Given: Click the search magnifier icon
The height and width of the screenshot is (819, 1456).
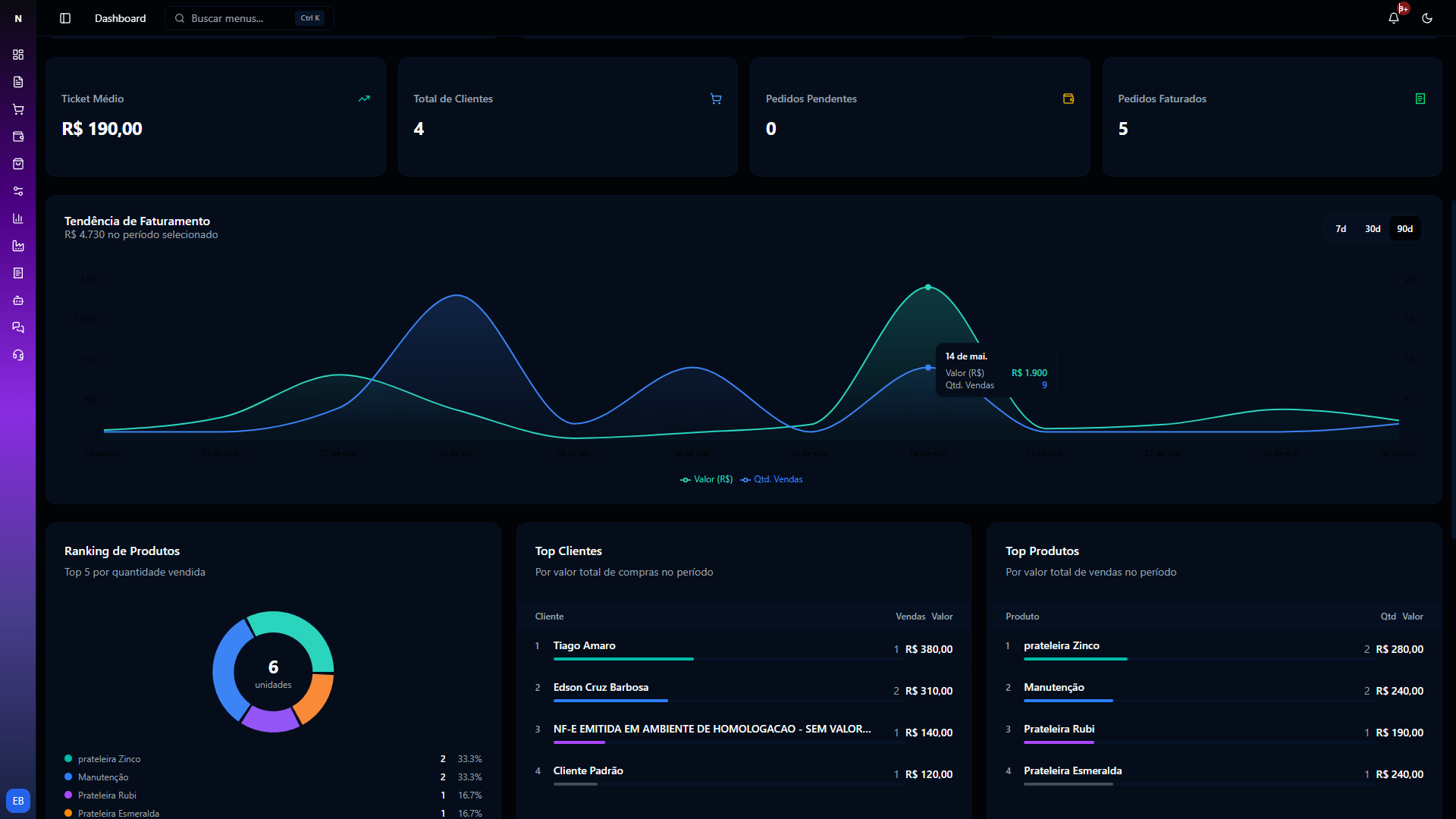Looking at the screenshot, I should click(x=180, y=18).
